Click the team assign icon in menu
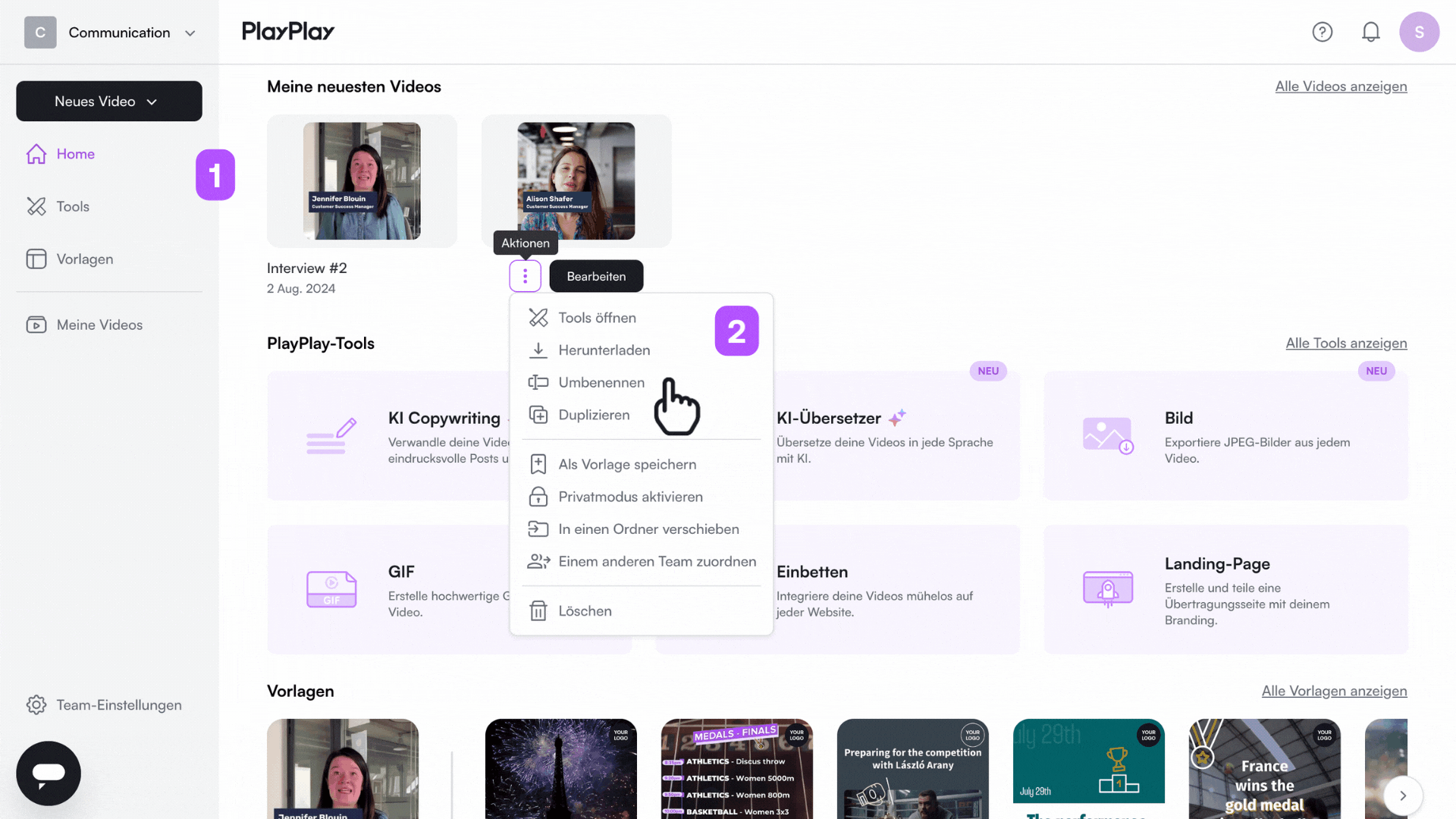 [538, 561]
